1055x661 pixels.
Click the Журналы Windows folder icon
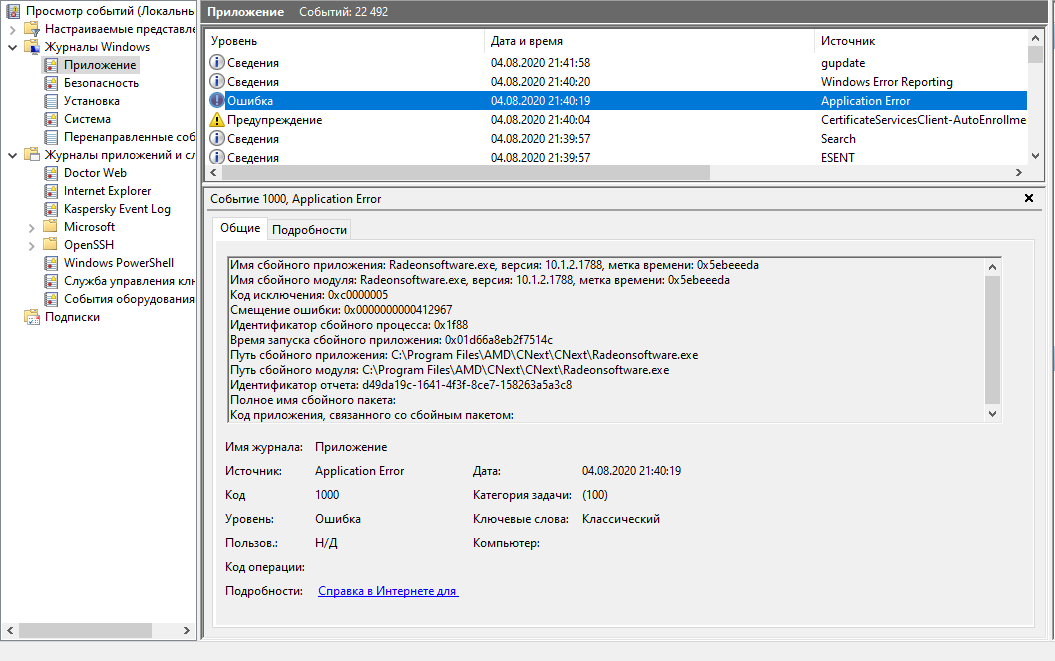click(x=32, y=47)
